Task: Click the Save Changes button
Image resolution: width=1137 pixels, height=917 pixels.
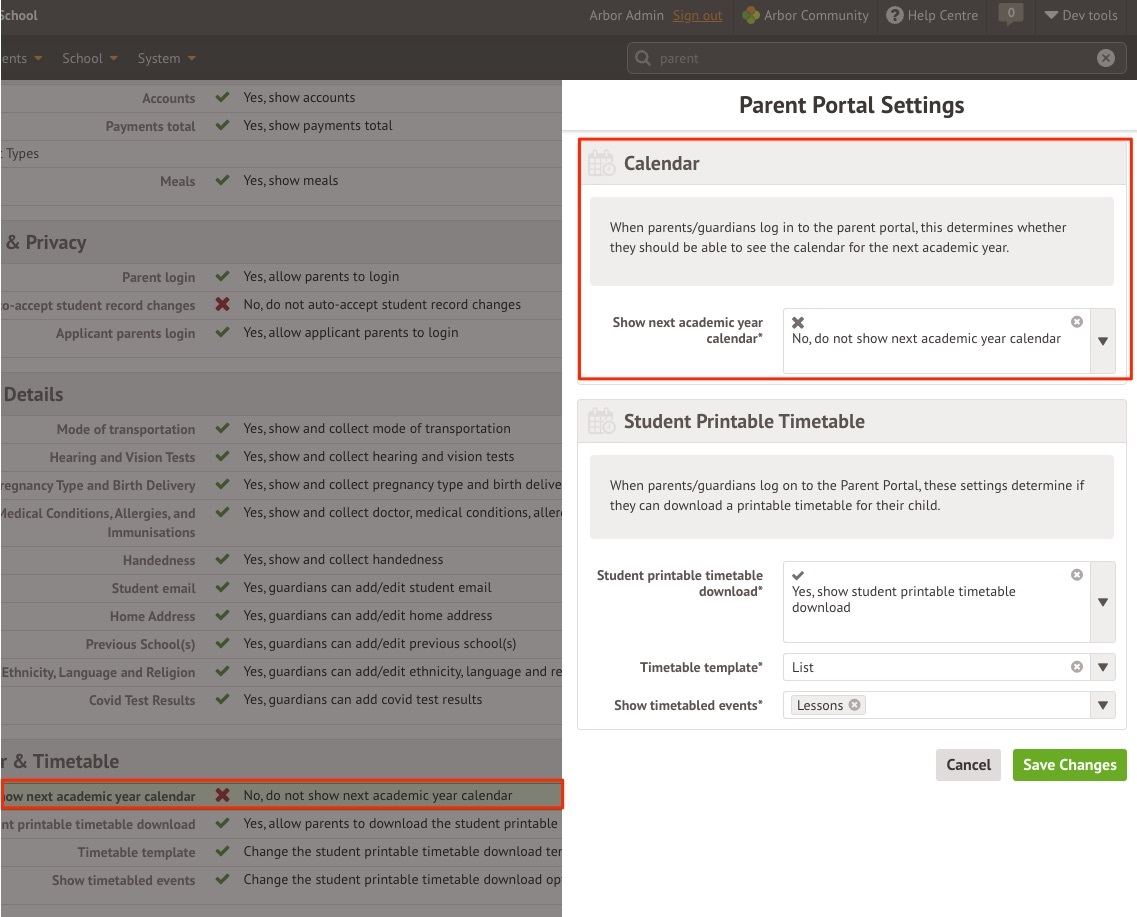Action: click(x=1069, y=765)
